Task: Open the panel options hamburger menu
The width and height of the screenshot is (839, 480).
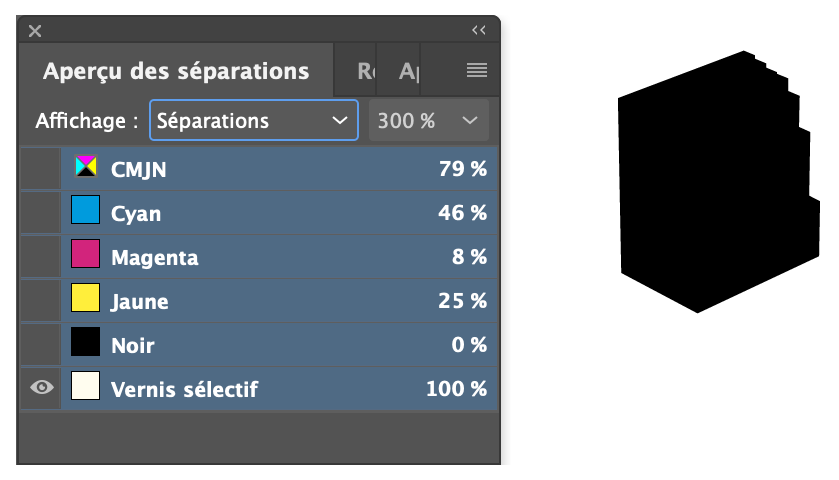Action: [476, 70]
